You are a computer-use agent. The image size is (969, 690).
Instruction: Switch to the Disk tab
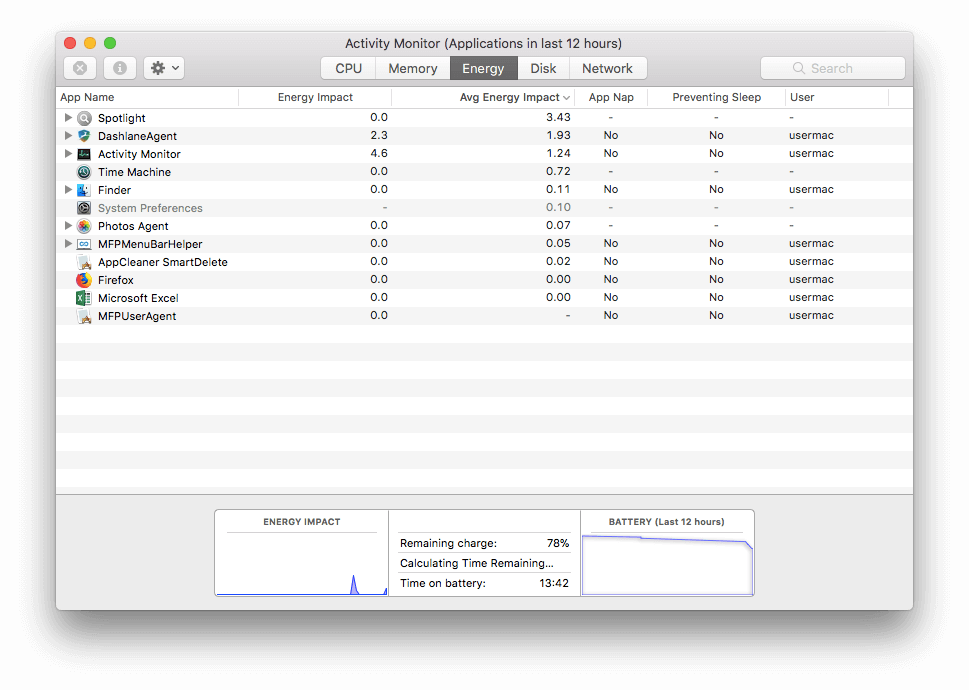pos(543,68)
